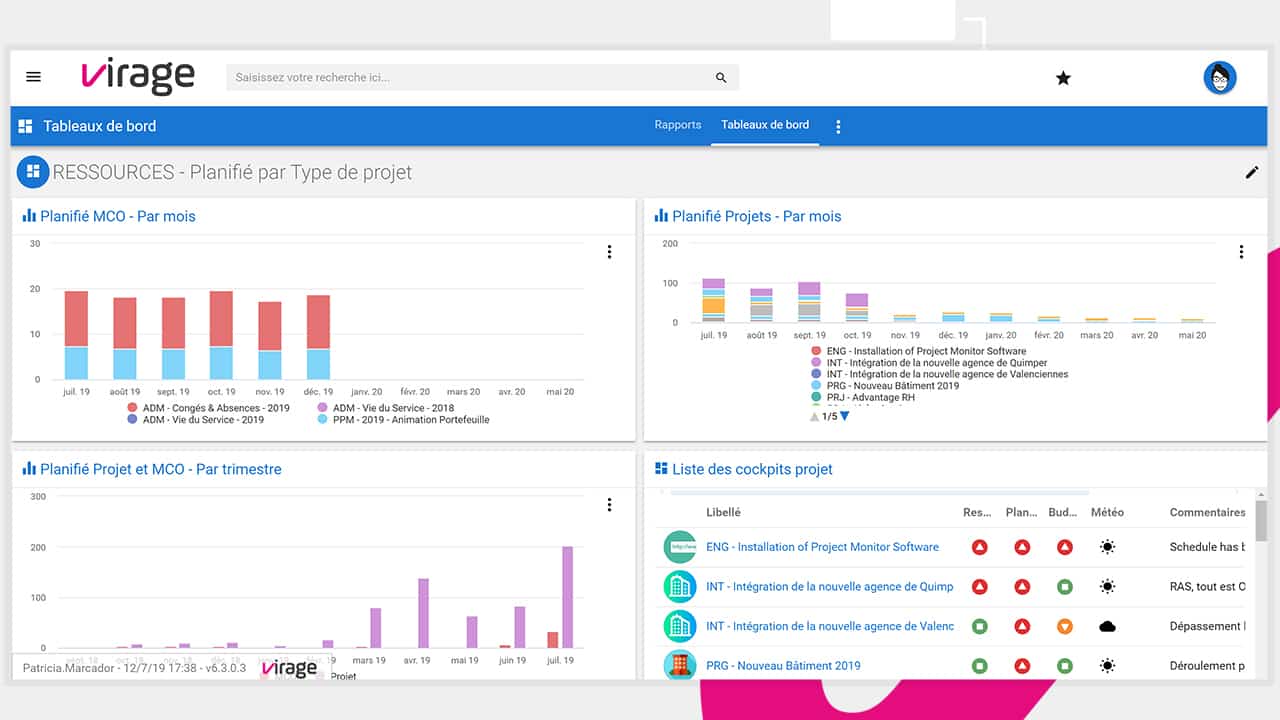Open the user avatar profile
This screenshot has height=720, width=1280.
coord(1220,77)
